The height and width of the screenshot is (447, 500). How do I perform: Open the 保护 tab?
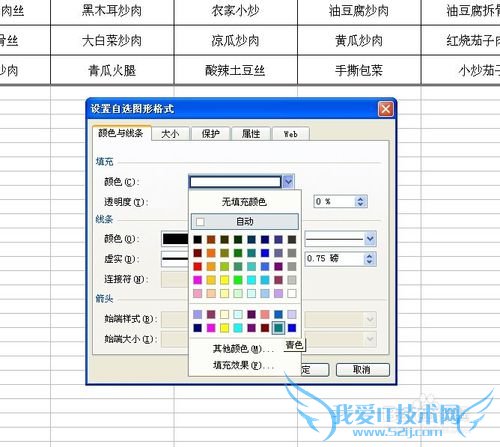(x=211, y=134)
